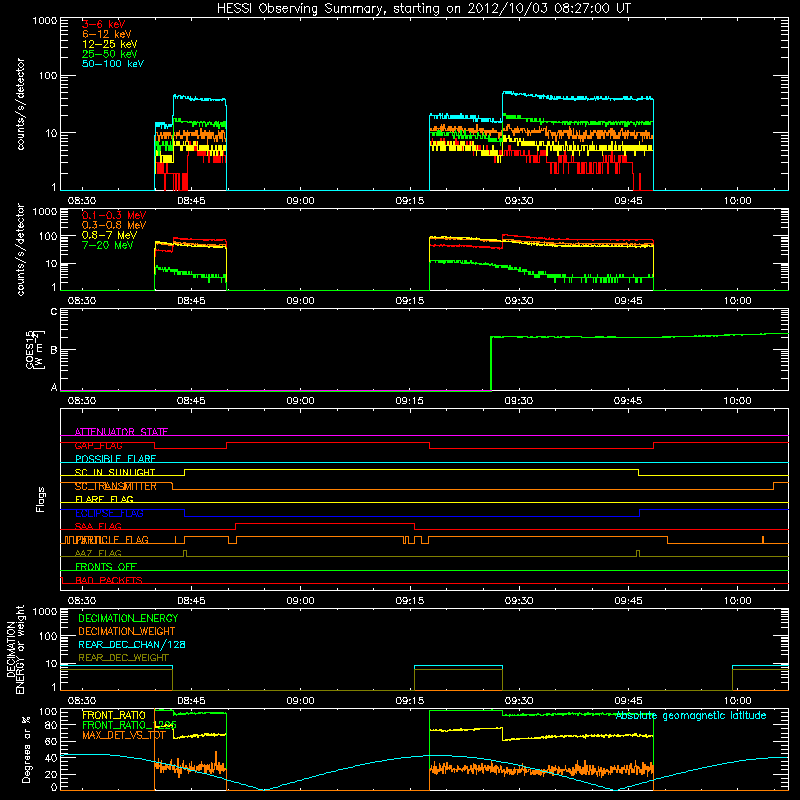This screenshot has height=800, width=800.
Task: Select the FRONTS_OFF label
Action: coord(106,567)
